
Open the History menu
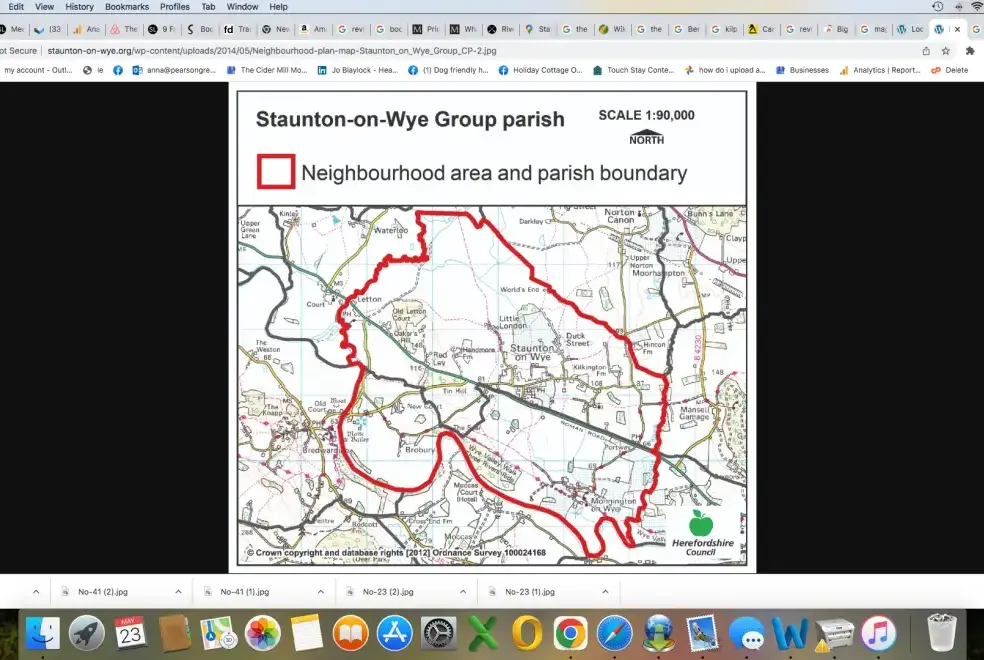[x=79, y=6]
